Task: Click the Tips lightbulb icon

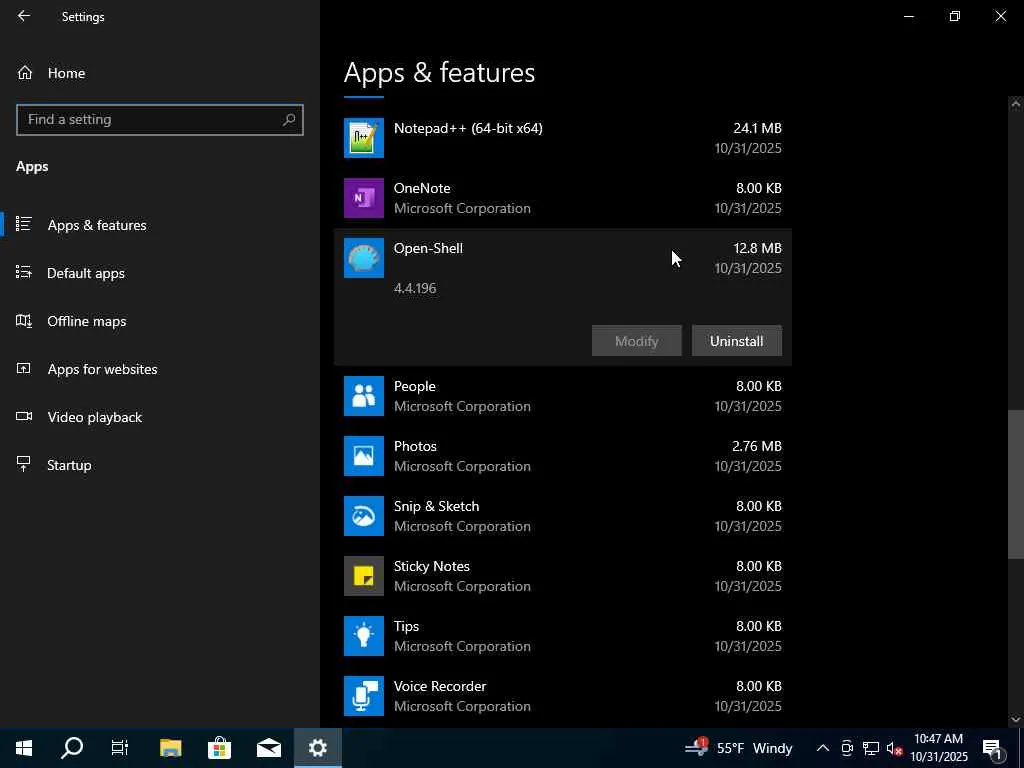Action: click(x=364, y=636)
